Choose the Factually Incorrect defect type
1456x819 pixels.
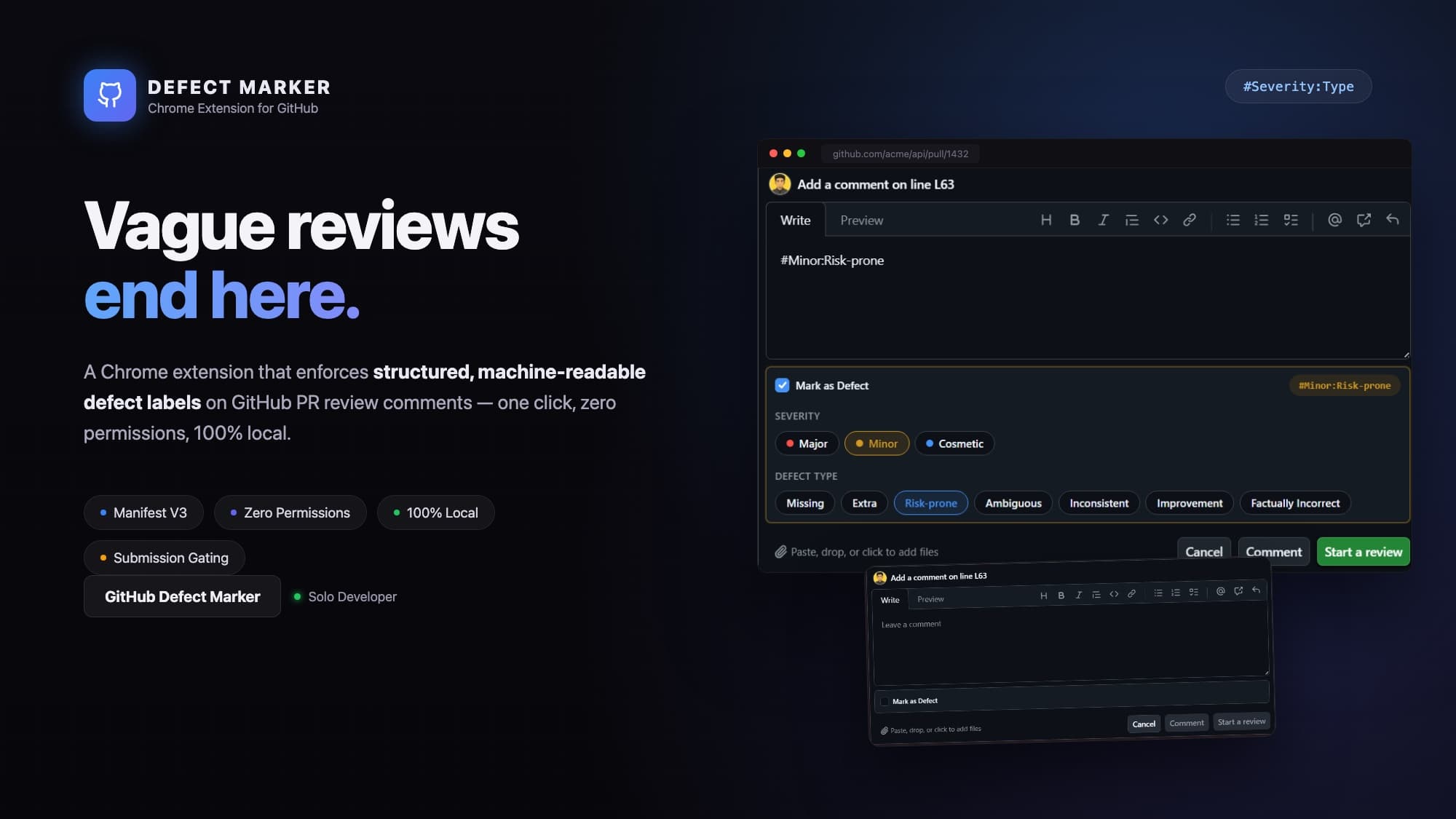pyautogui.click(x=1295, y=503)
